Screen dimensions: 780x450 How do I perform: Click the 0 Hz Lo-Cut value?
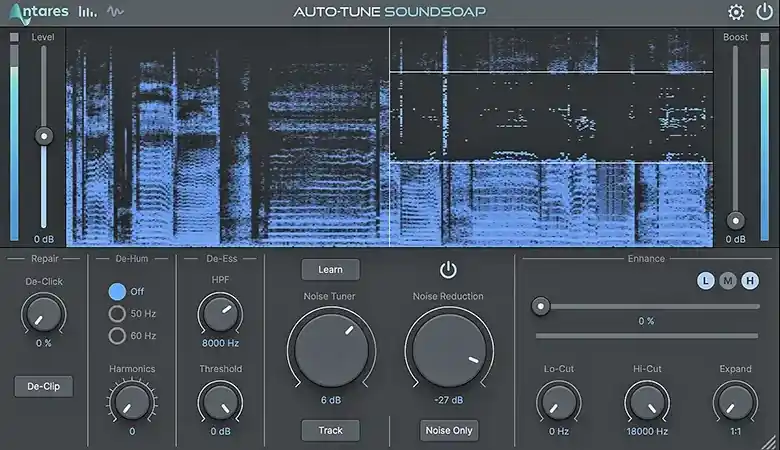click(x=559, y=432)
